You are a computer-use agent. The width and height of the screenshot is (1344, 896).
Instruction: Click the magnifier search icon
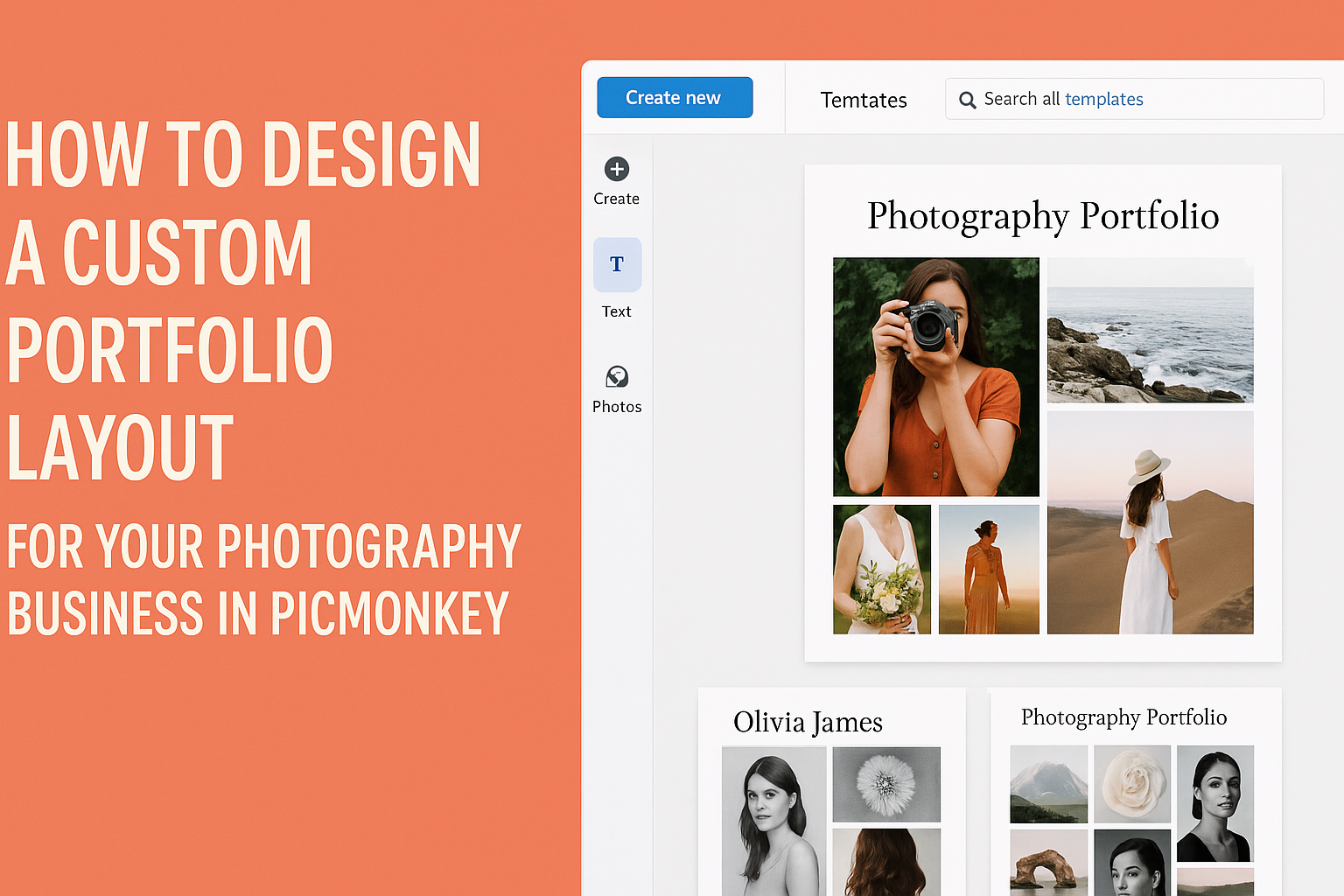(x=967, y=100)
